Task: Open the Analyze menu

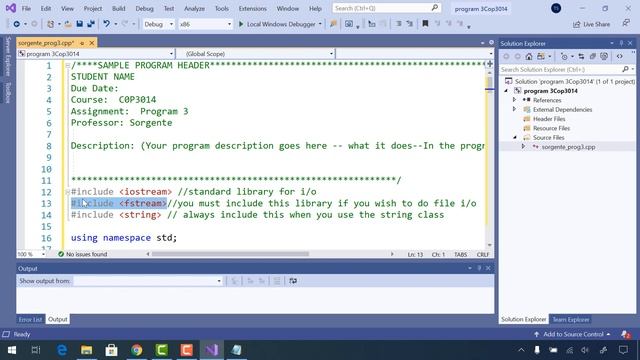Action: (x=194, y=8)
